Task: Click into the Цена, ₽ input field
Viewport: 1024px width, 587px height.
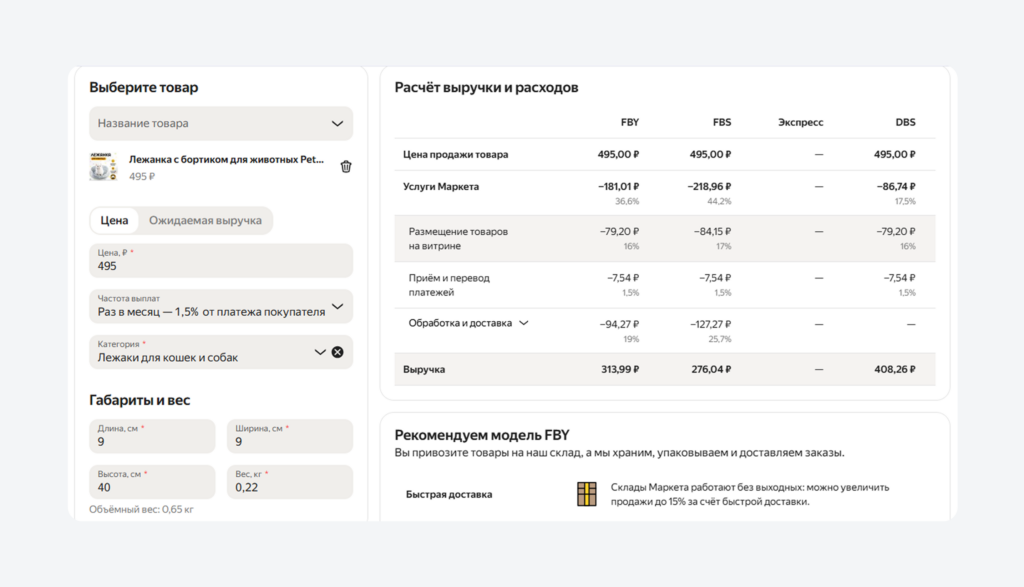Action: click(x=221, y=261)
